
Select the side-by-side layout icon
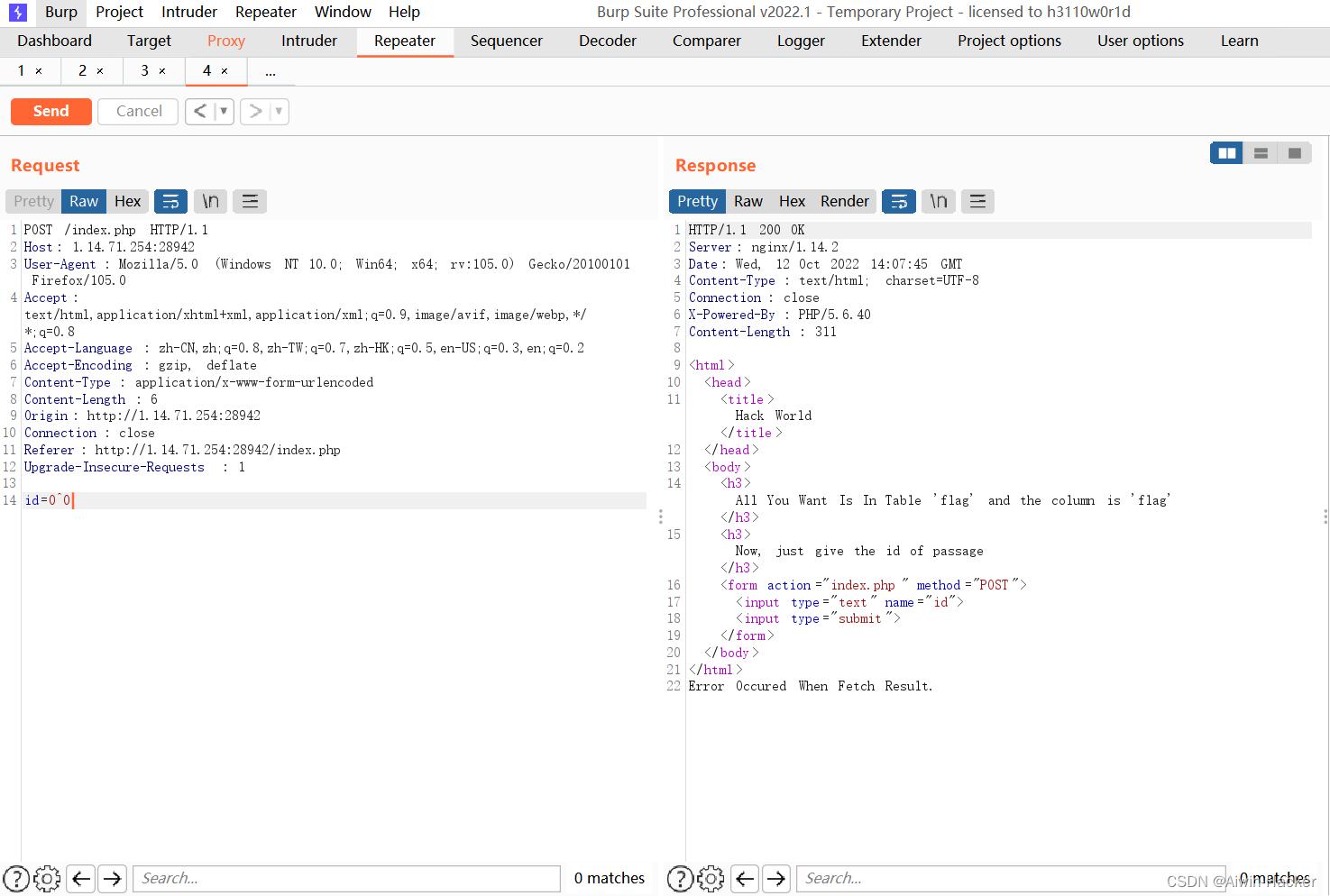[1225, 152]
